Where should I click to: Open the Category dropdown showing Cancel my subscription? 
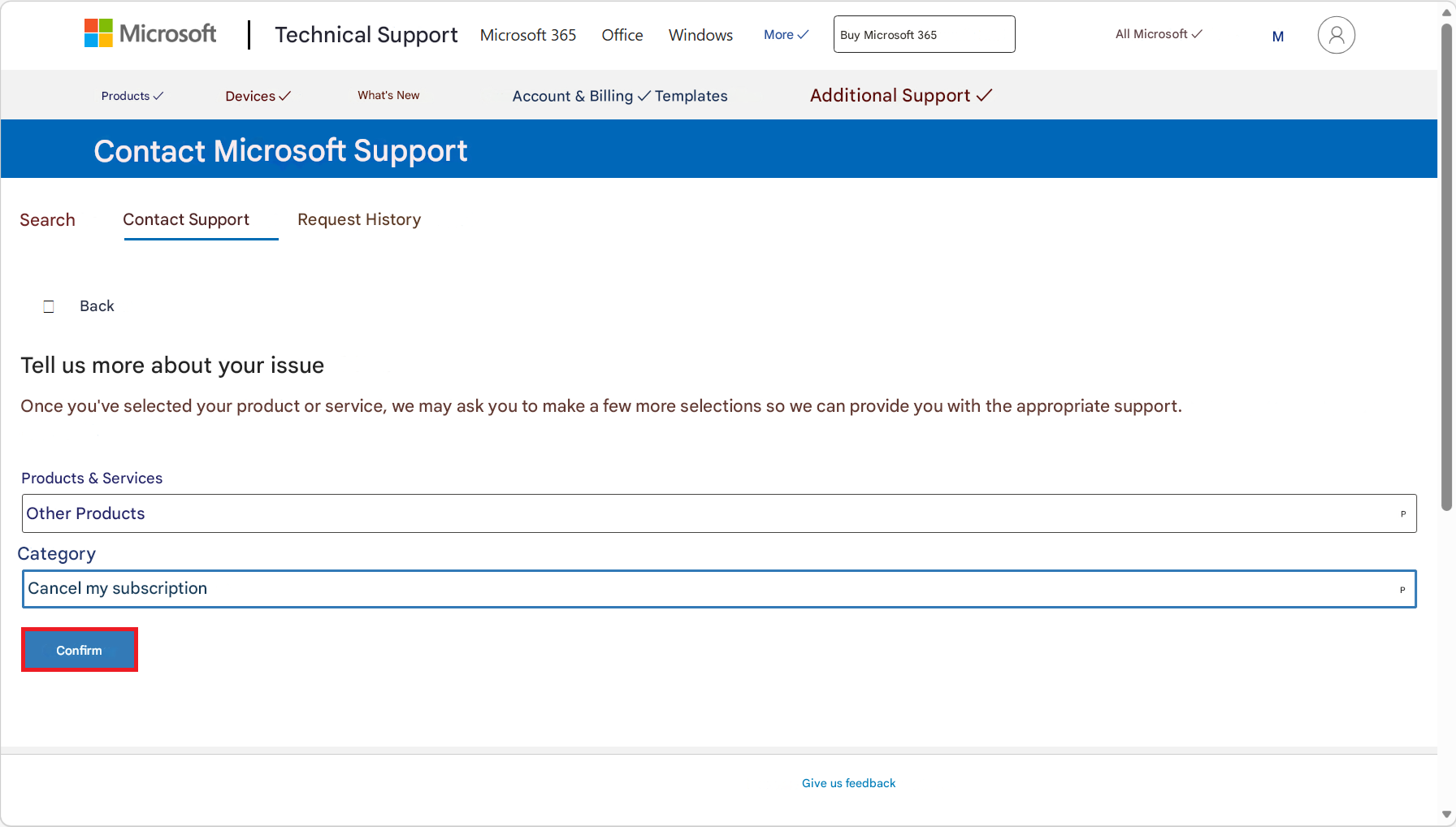point(718,588)
